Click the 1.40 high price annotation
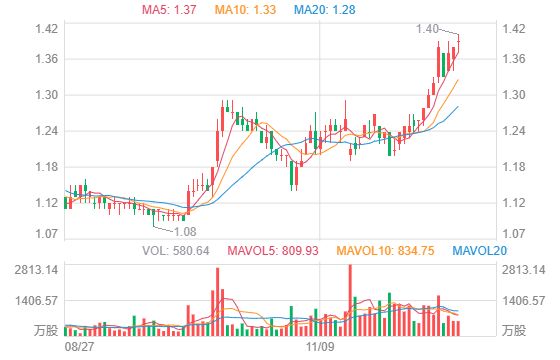The height and width of the screenshot is (360, 560). pyautogui.click(x=427, y=29)
